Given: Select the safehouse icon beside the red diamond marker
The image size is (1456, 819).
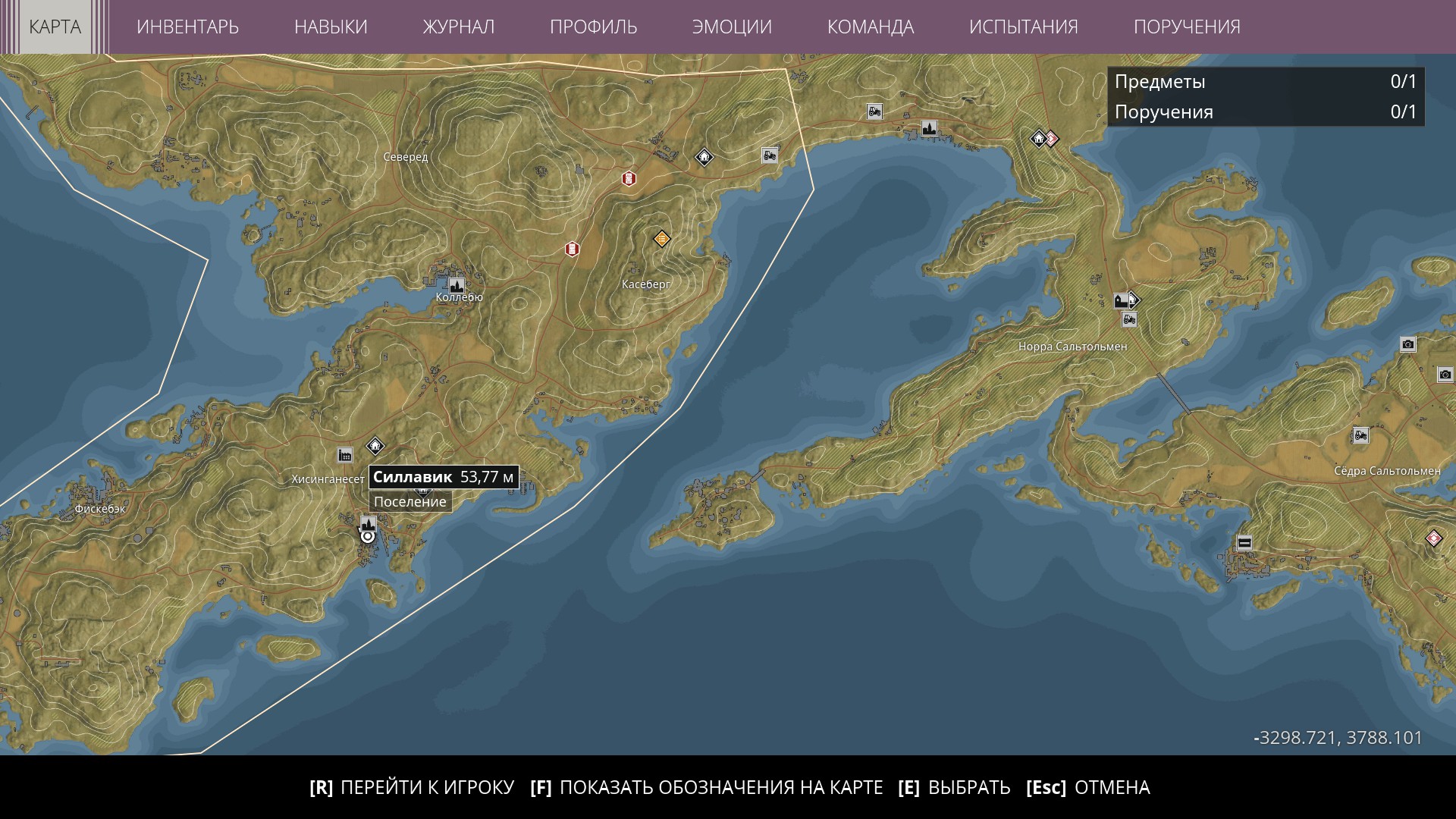Looking at the screenshot, I should click(1039, 138).
